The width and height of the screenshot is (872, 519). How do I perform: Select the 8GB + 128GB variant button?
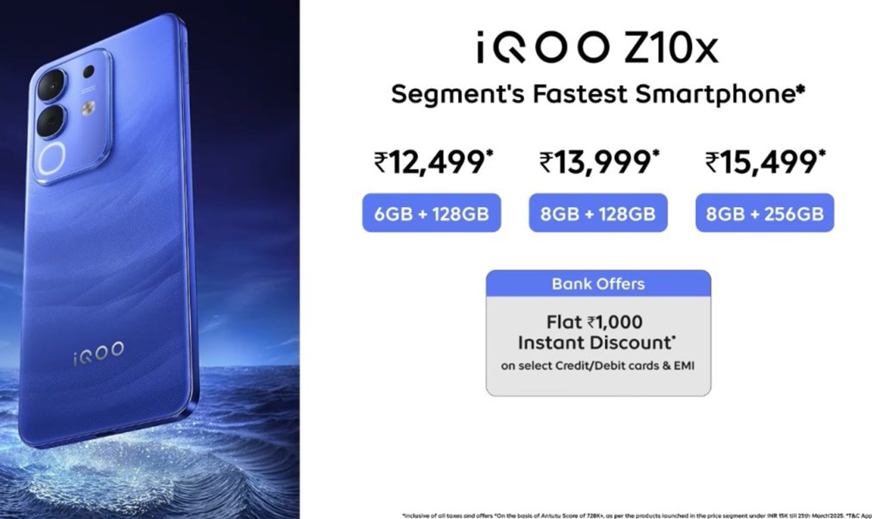coord(598,213)
